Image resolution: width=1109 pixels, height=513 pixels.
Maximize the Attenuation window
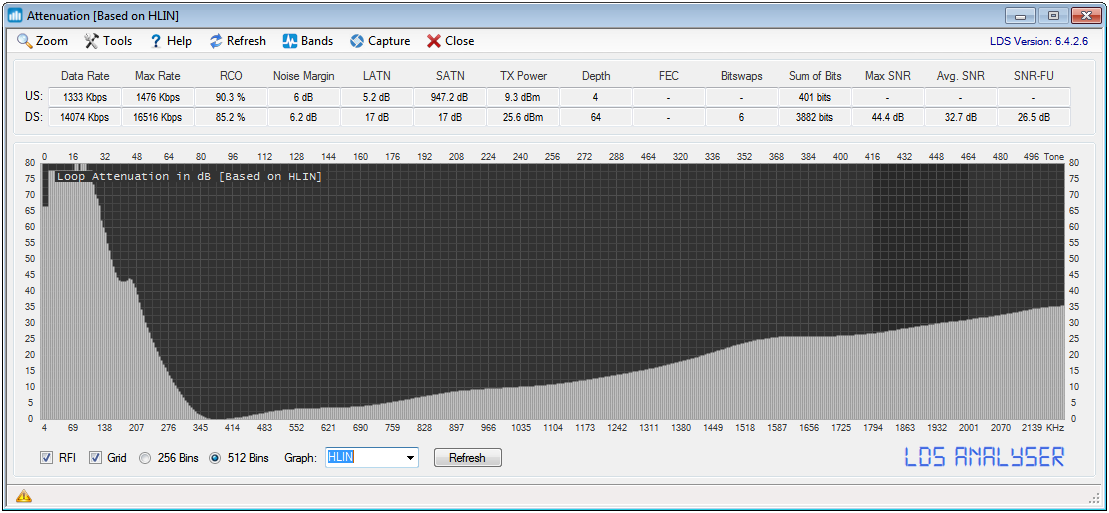coord(1053,16)
